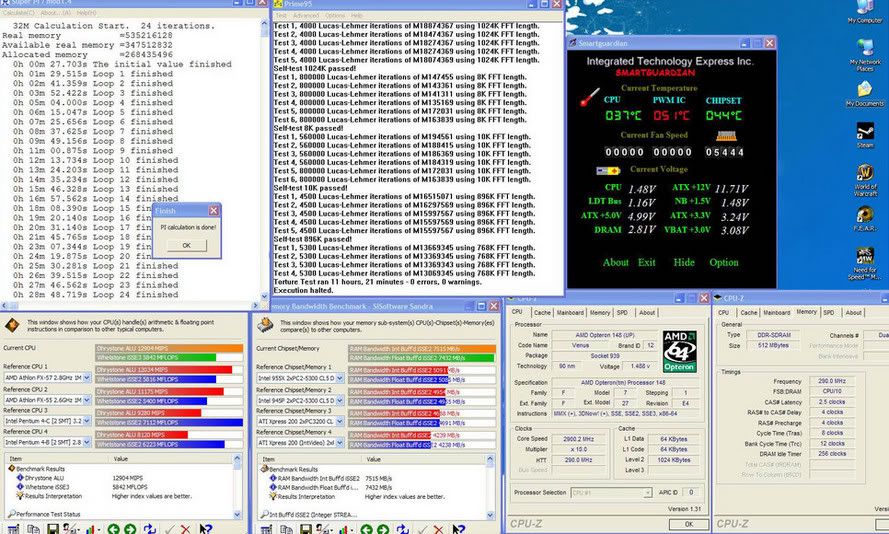Click chart icon in Memory Bandwidth toolbar

344,529
